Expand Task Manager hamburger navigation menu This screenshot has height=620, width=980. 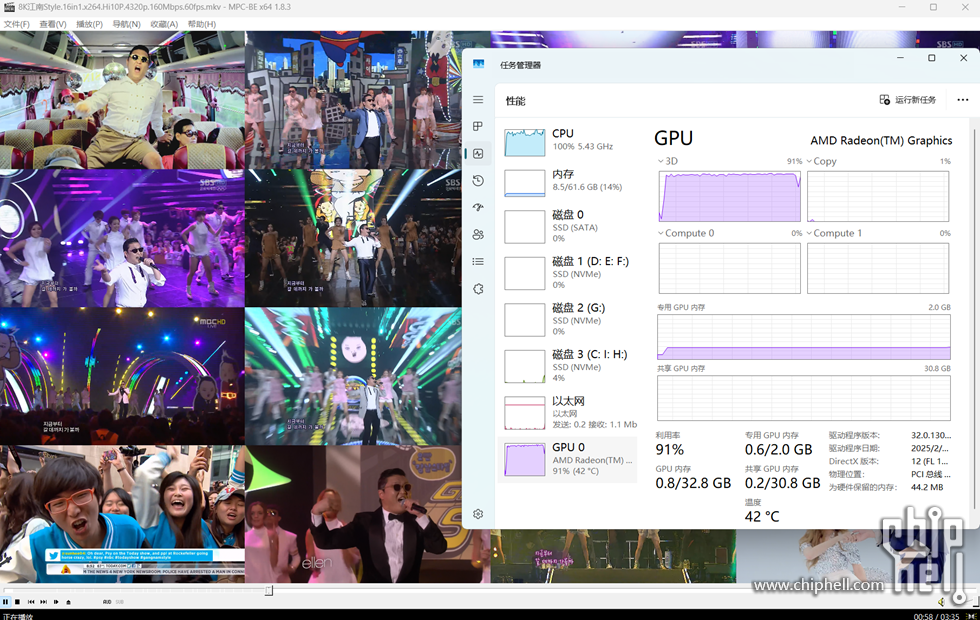click(478, 100)
